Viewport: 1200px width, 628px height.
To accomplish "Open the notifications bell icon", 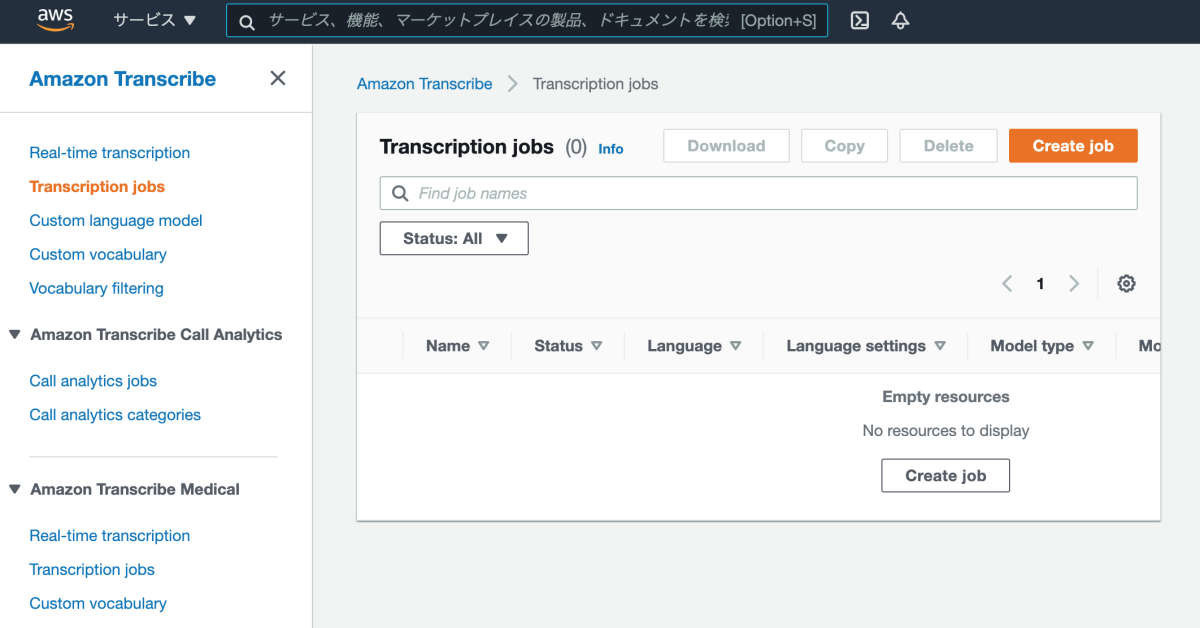I will tap(900, 20).
